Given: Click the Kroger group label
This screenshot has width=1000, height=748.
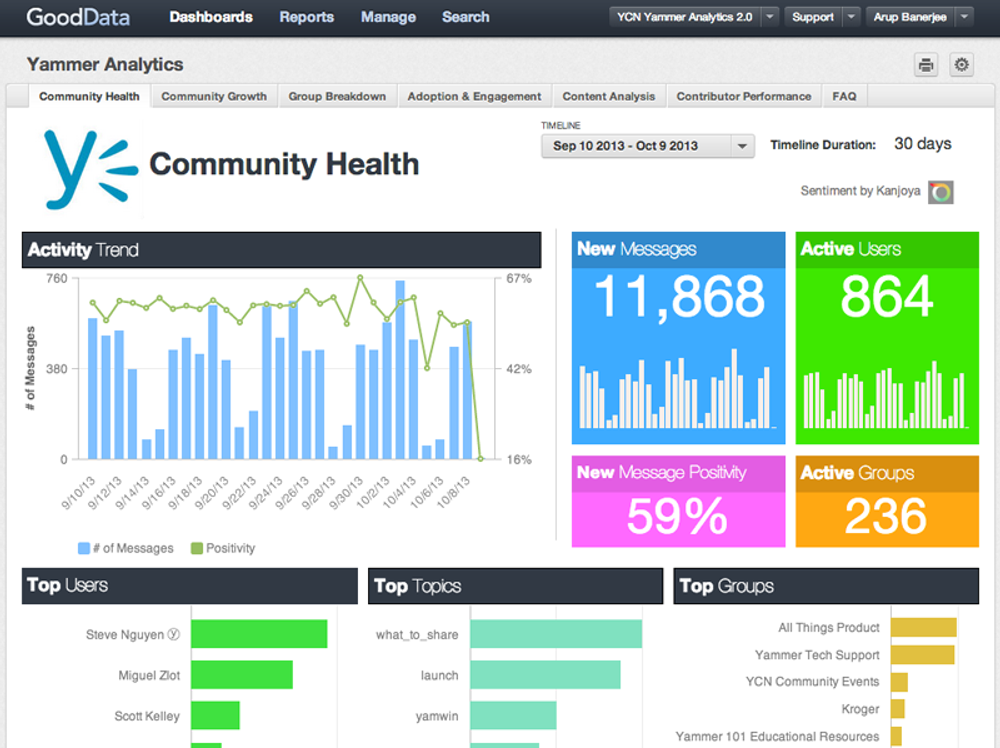Looking at the screenshot, I should tap(860, 709).
